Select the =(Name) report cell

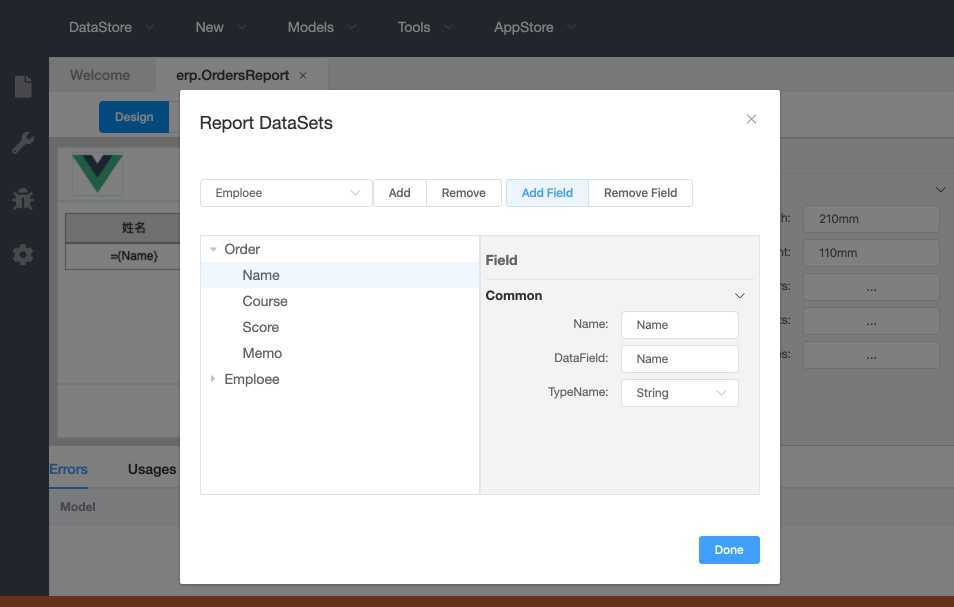pyautogui.click(x=134, y=256)
